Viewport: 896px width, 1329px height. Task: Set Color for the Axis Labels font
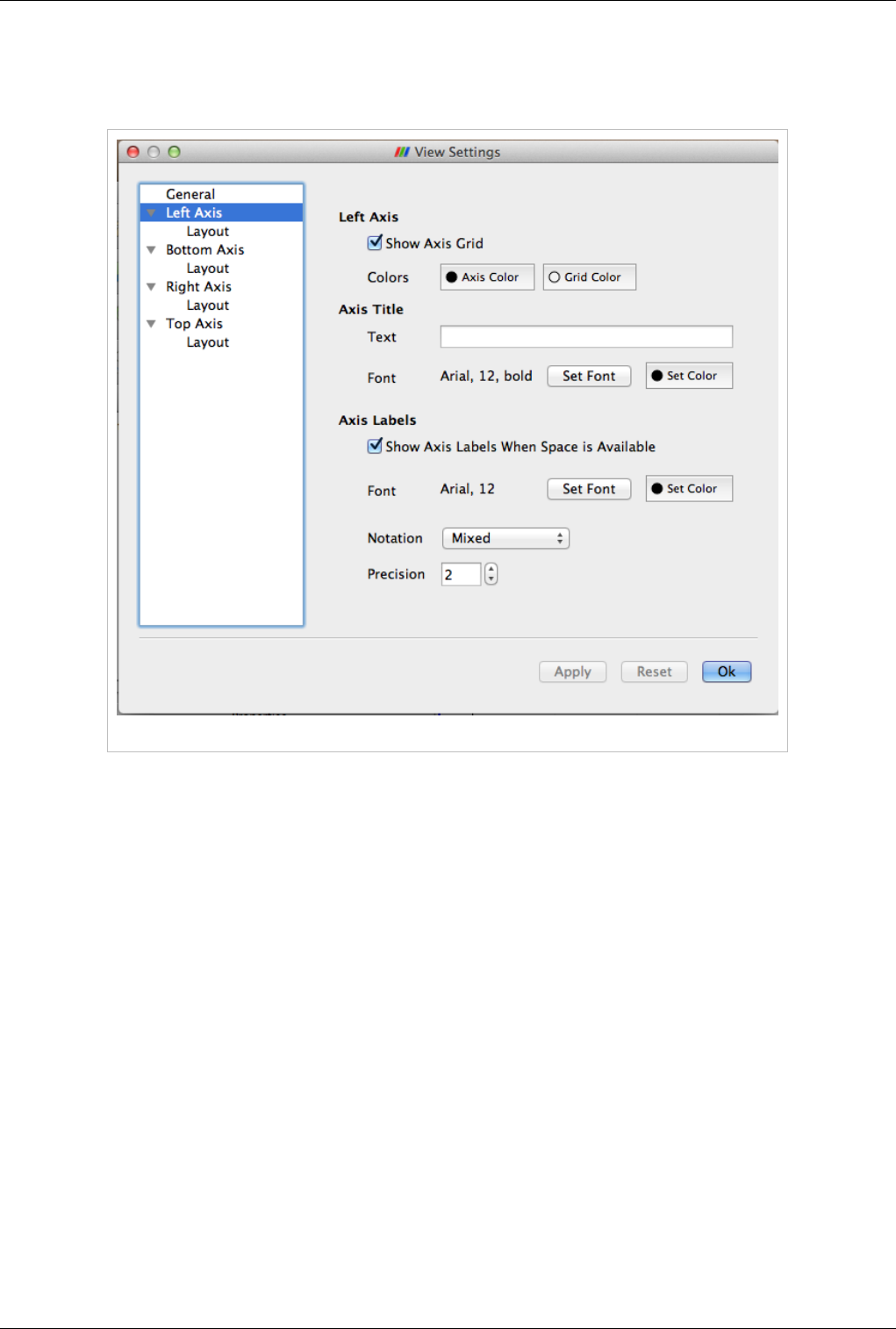tap(689, 489)
